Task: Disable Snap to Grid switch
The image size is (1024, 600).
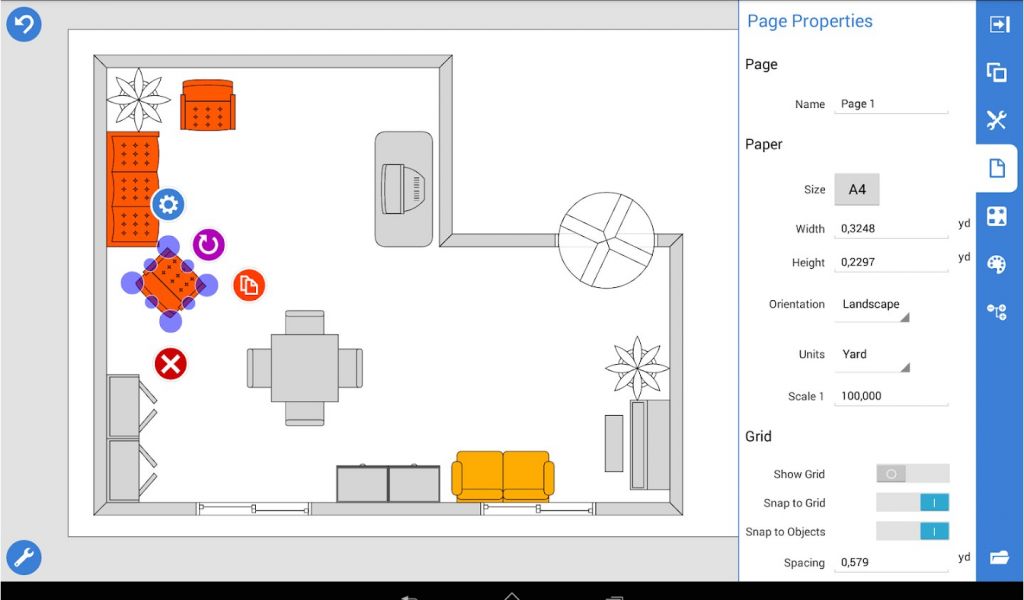Action: [x=912, y=503]
